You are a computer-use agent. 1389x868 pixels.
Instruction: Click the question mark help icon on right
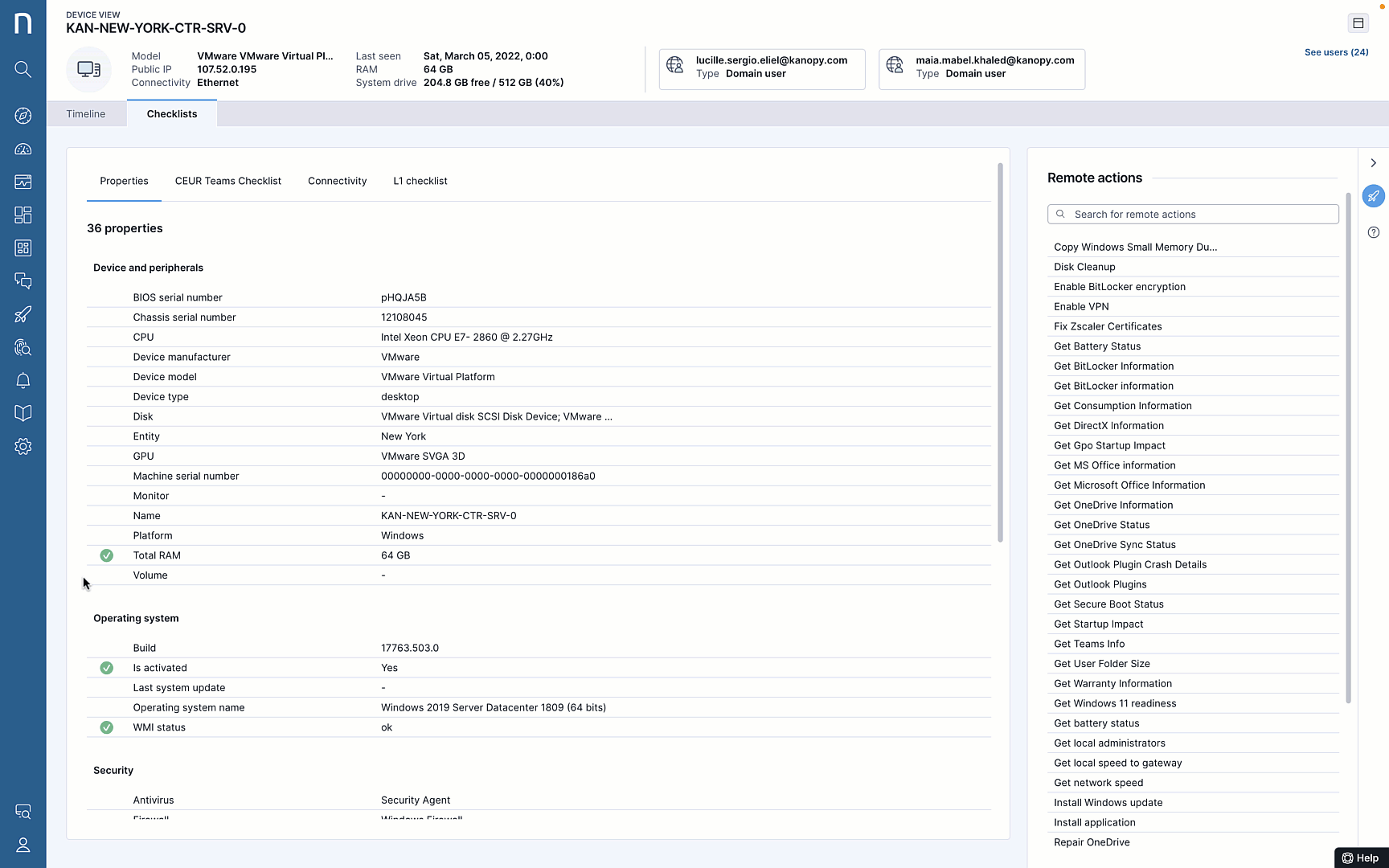[x=1373, y=232]
